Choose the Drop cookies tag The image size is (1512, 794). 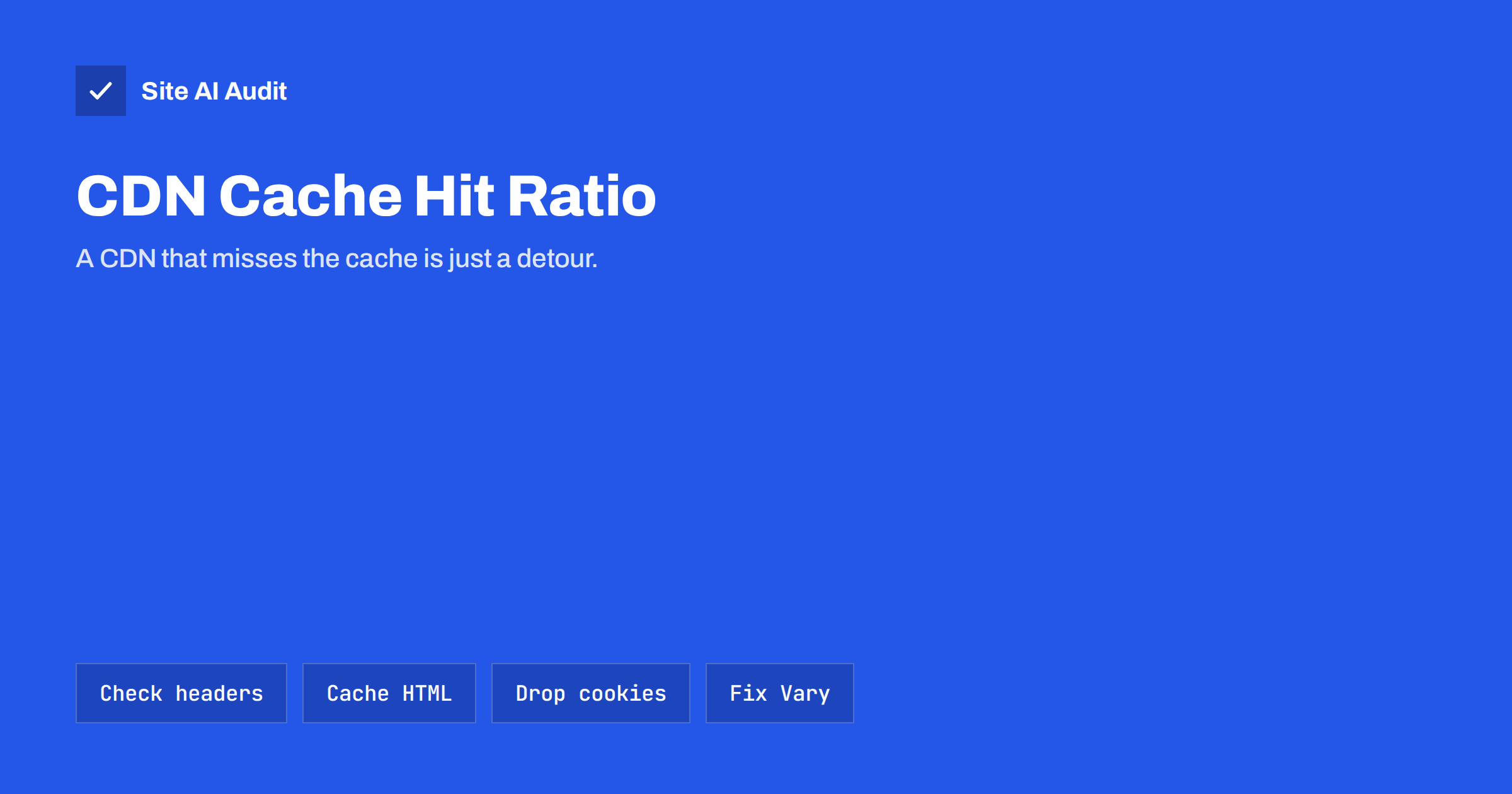pos(591,693)
